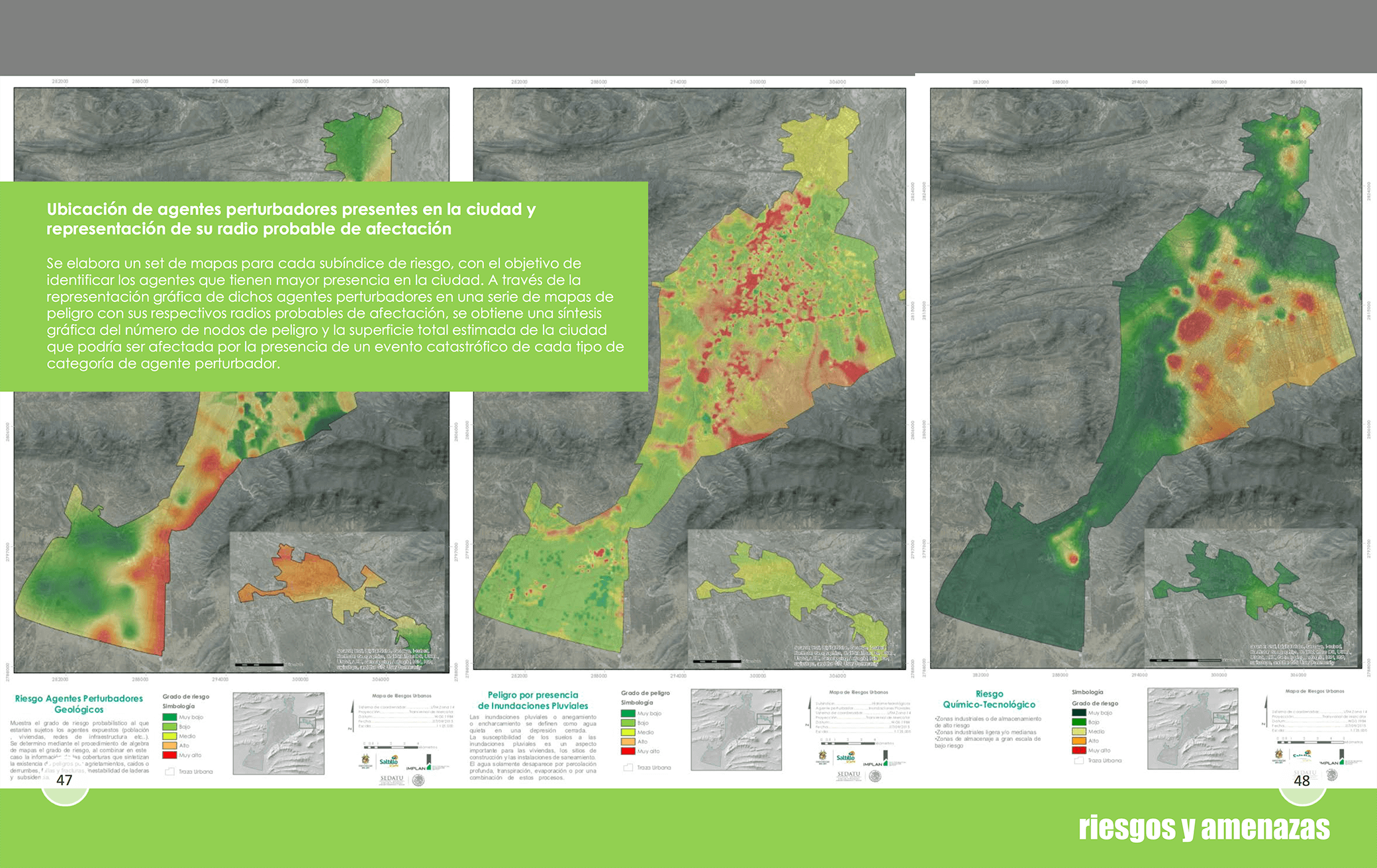1377x868 pixels.
Task: Click the 'Riesgo Químico-Tecnológico' heading
Action: point(989,699)
